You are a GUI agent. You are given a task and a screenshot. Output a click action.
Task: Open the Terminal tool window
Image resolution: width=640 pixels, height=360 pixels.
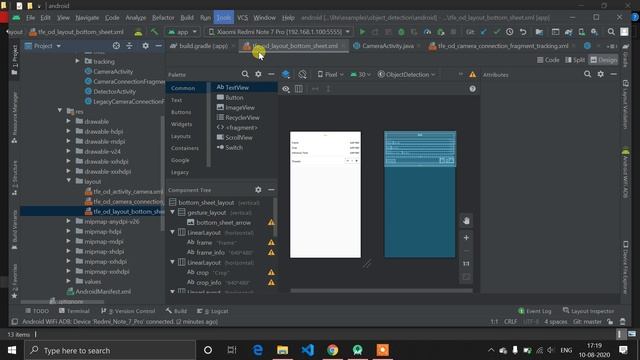click(x=74, y=311)
